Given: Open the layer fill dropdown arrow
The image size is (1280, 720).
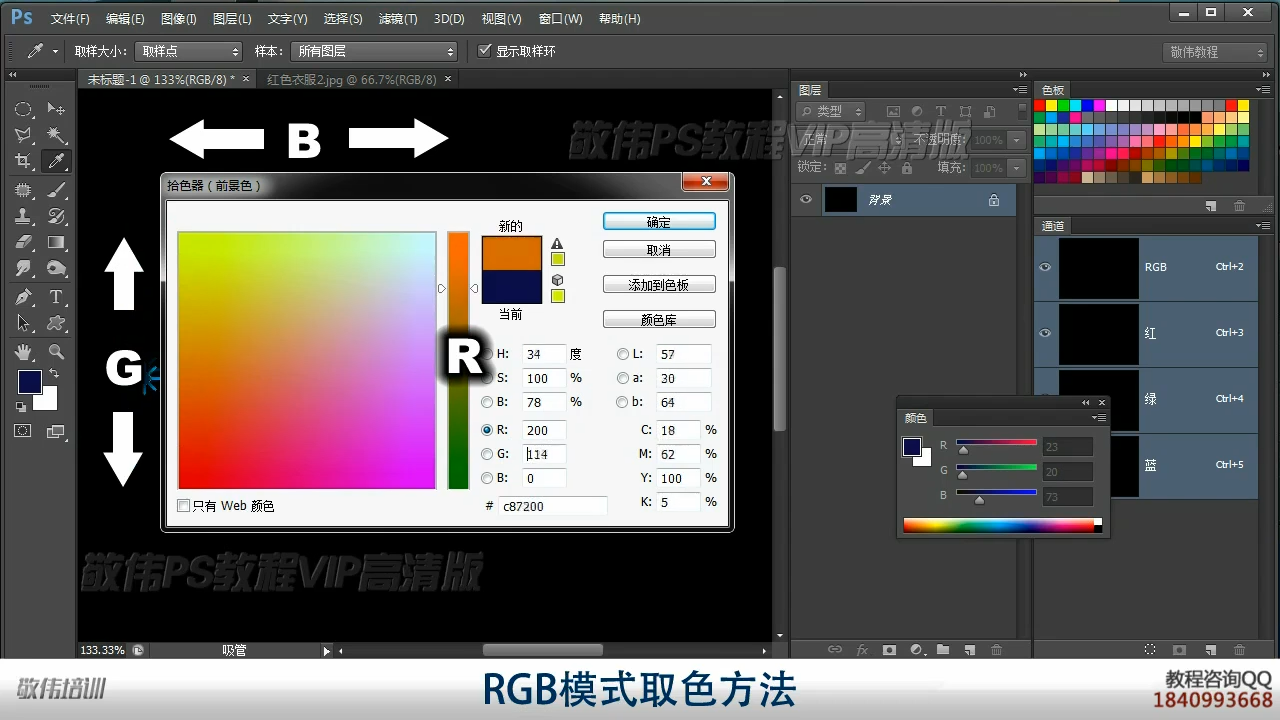Looking at the screenshot, I should [x=1016, y=168].
